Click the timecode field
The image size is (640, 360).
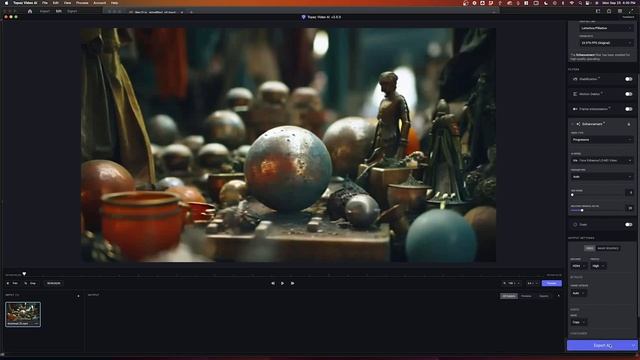(53, 283)
